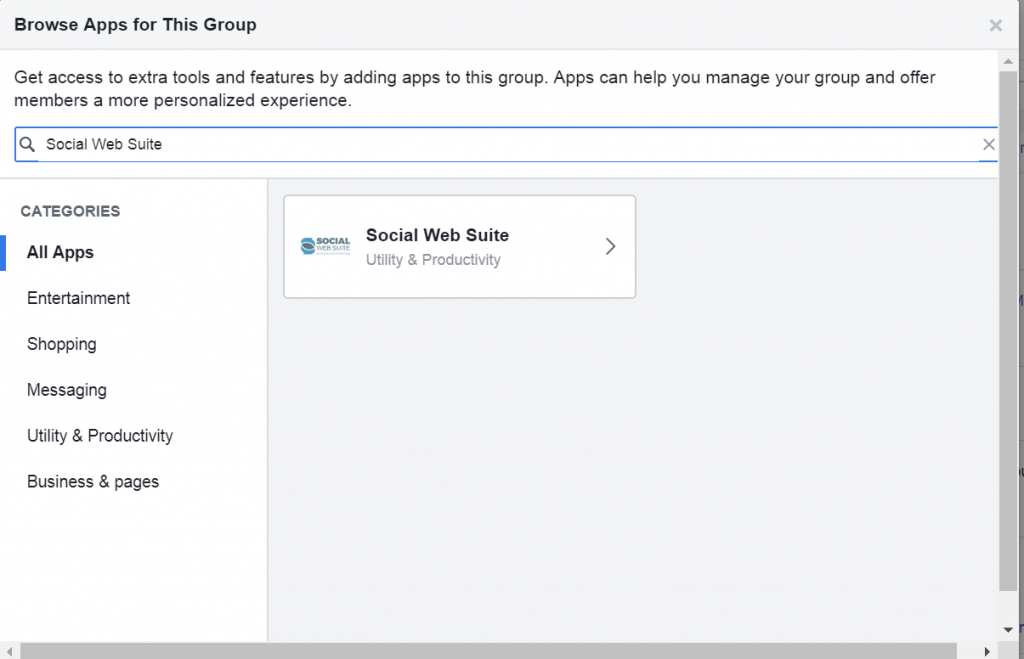Click inside the search input field

[x=400, y=144]
